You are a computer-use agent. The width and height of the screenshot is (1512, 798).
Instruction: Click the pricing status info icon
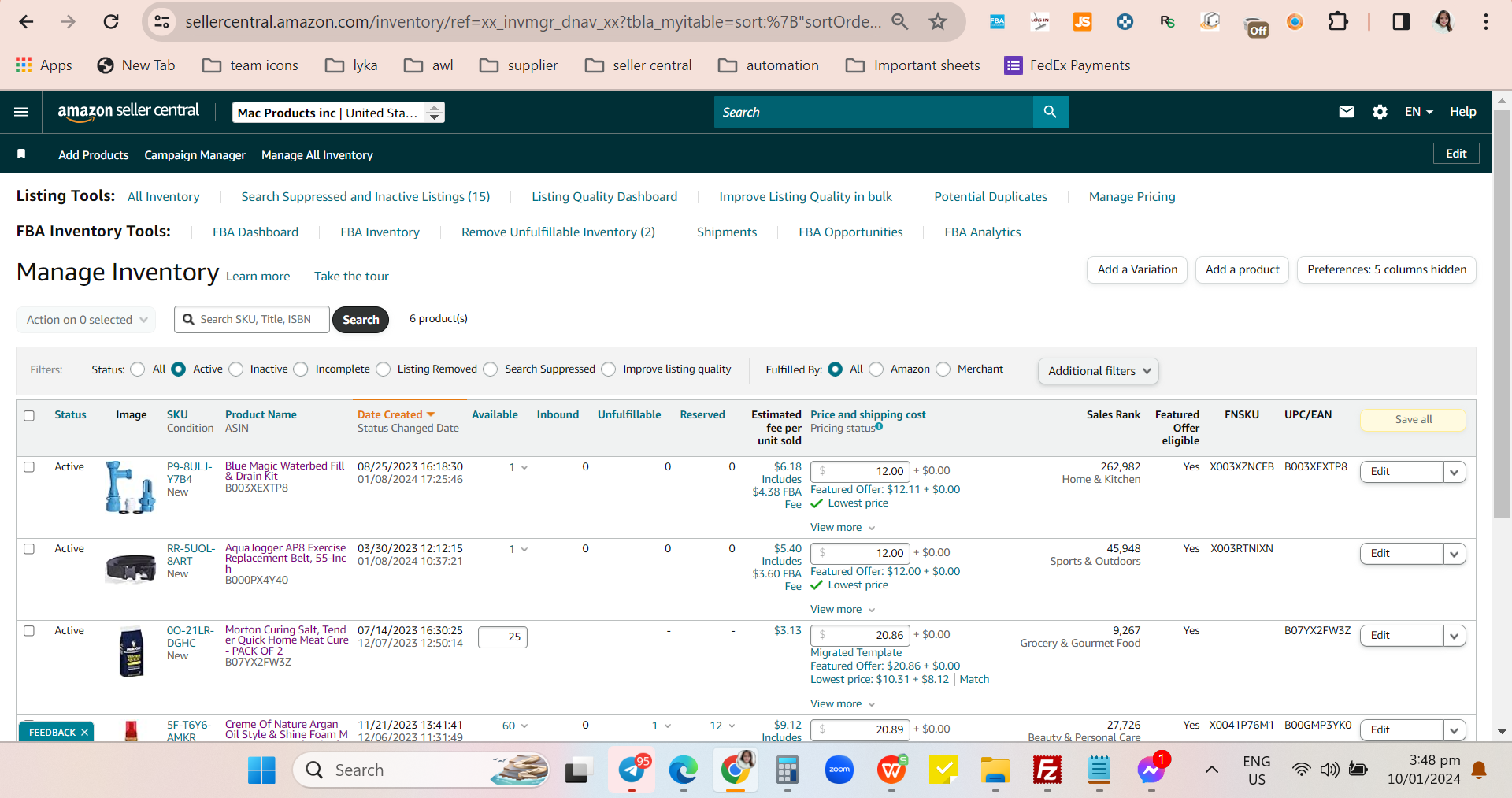pyautogui.click(x=879, y=427)
